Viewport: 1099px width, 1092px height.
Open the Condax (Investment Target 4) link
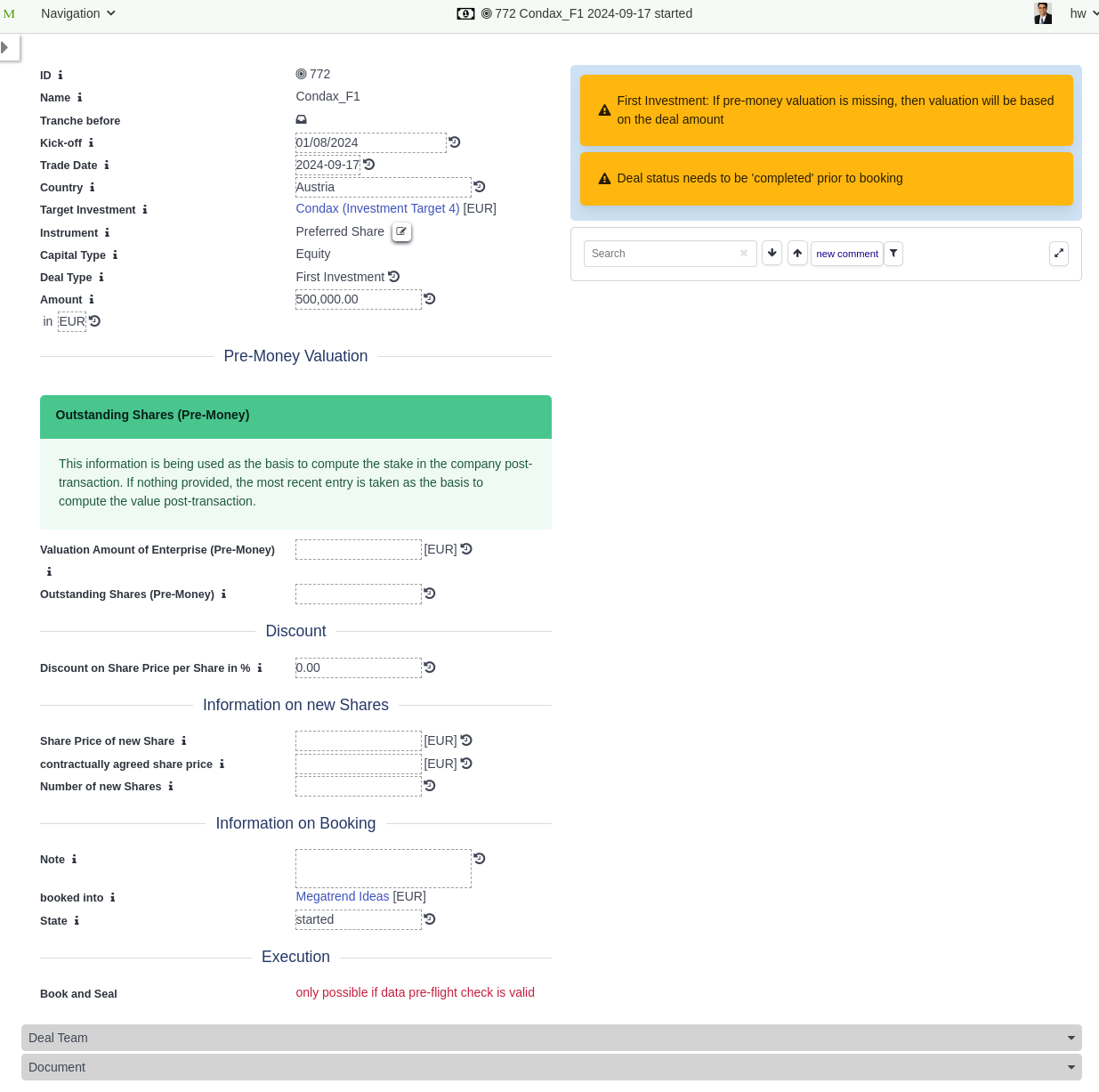point(377,208)
